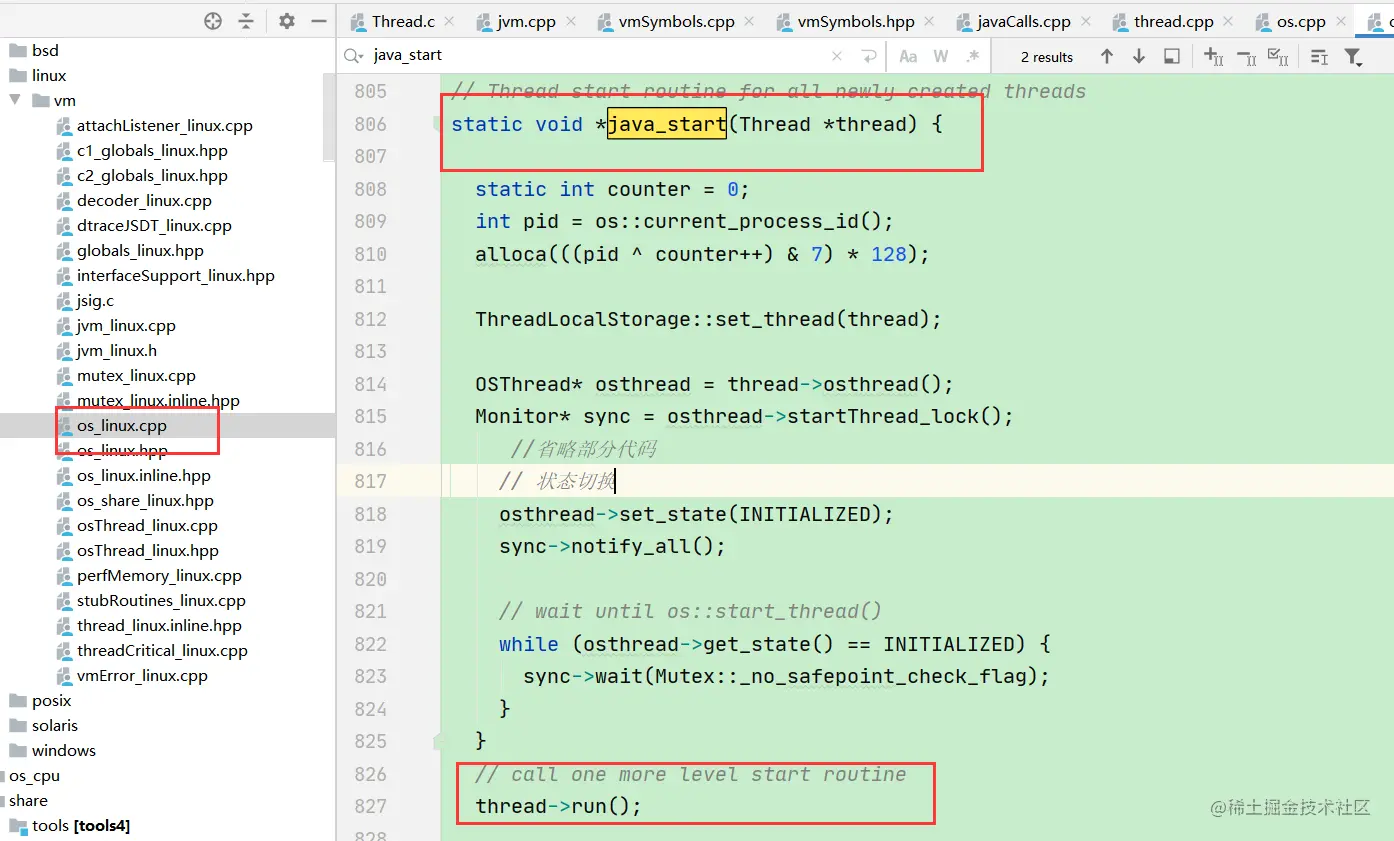The image size is (1394, 841).
Task: Open project panel settings gear
Action: (287, 21)
